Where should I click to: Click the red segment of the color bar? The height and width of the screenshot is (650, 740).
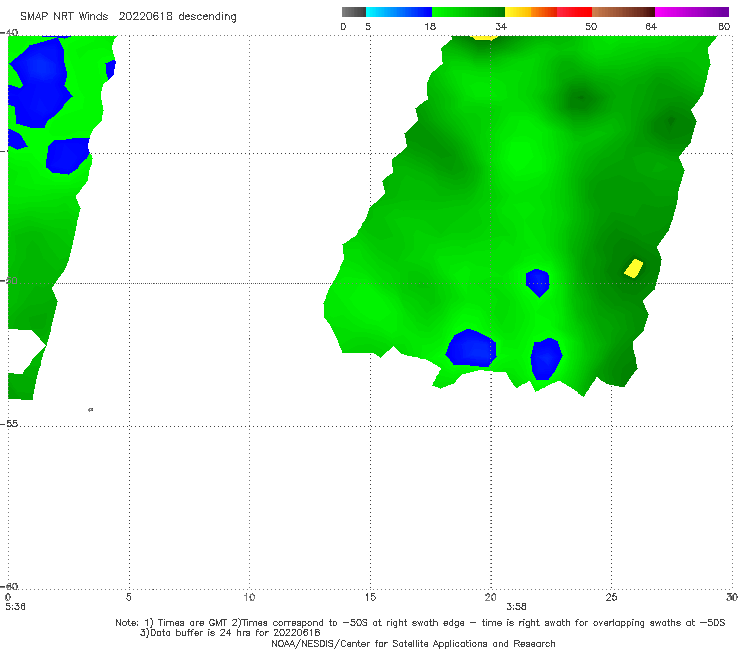pyautogui.click(x=574, y=12)
